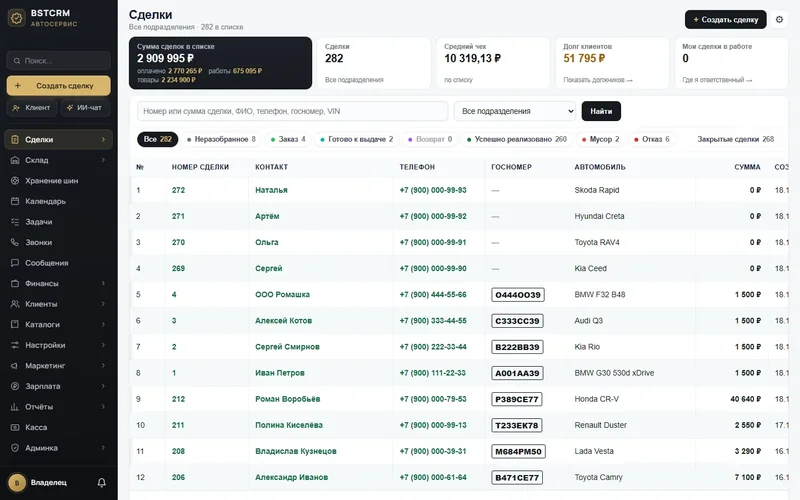
Task: Open the Календарь calendar icon
Action: point(15,201)
